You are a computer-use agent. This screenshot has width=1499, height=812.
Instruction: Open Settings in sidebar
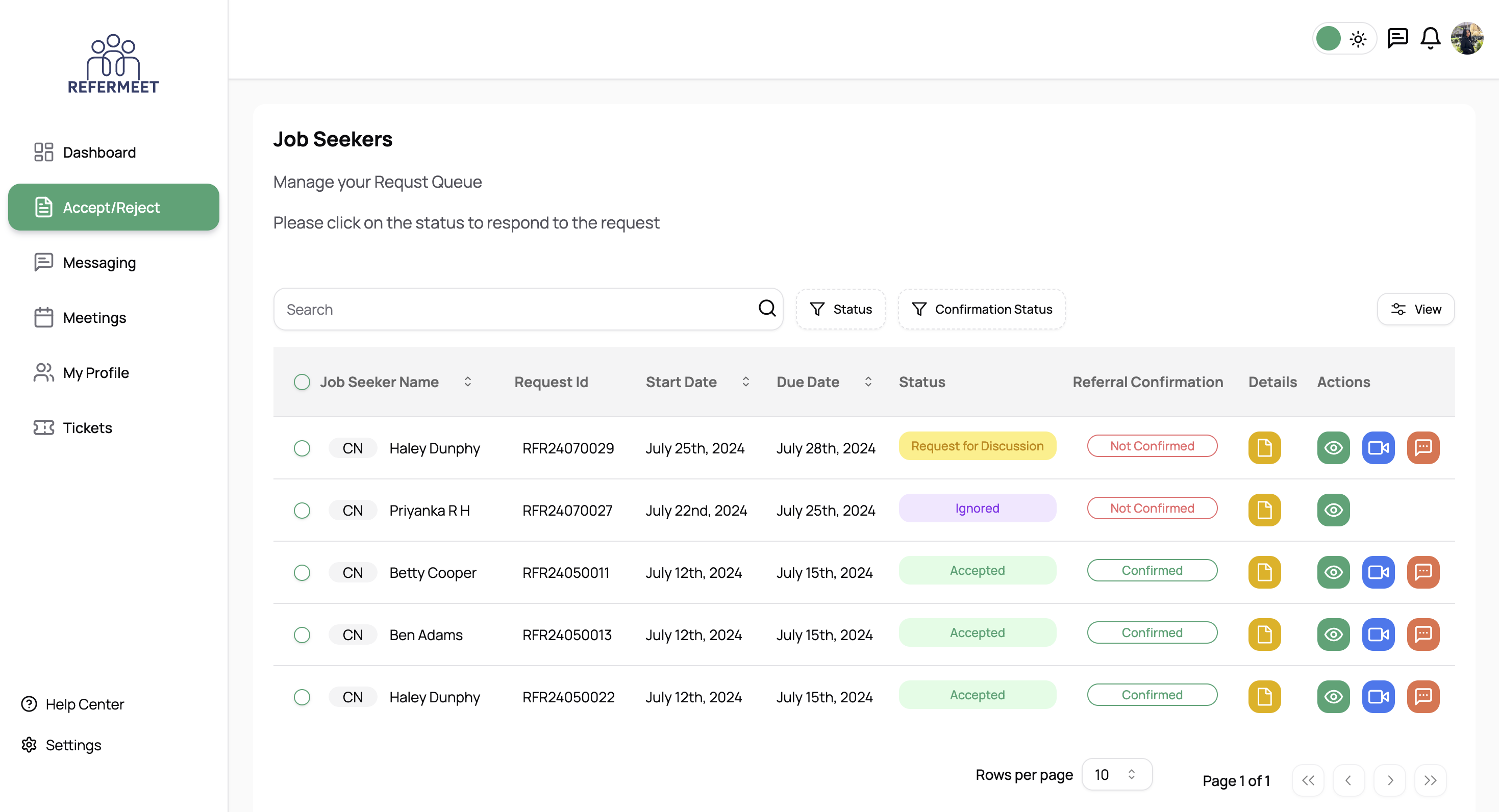61,745
